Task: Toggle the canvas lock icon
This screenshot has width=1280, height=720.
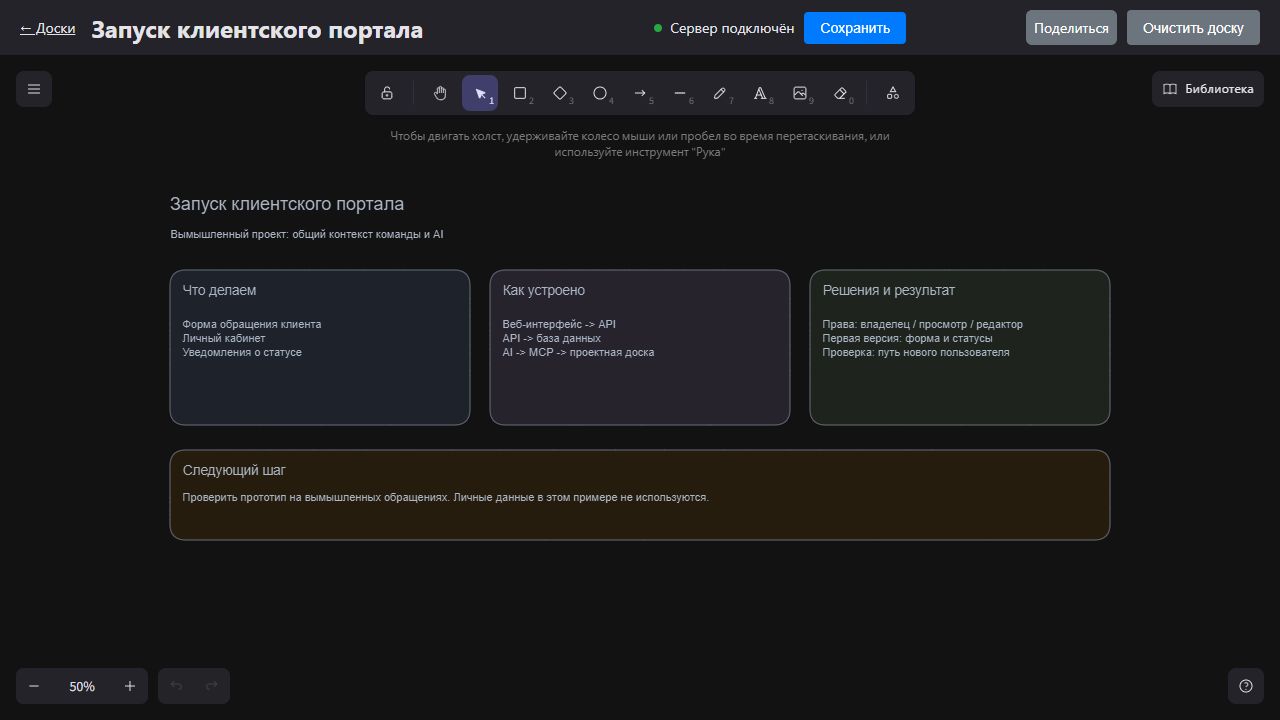Action: [387, 93]
